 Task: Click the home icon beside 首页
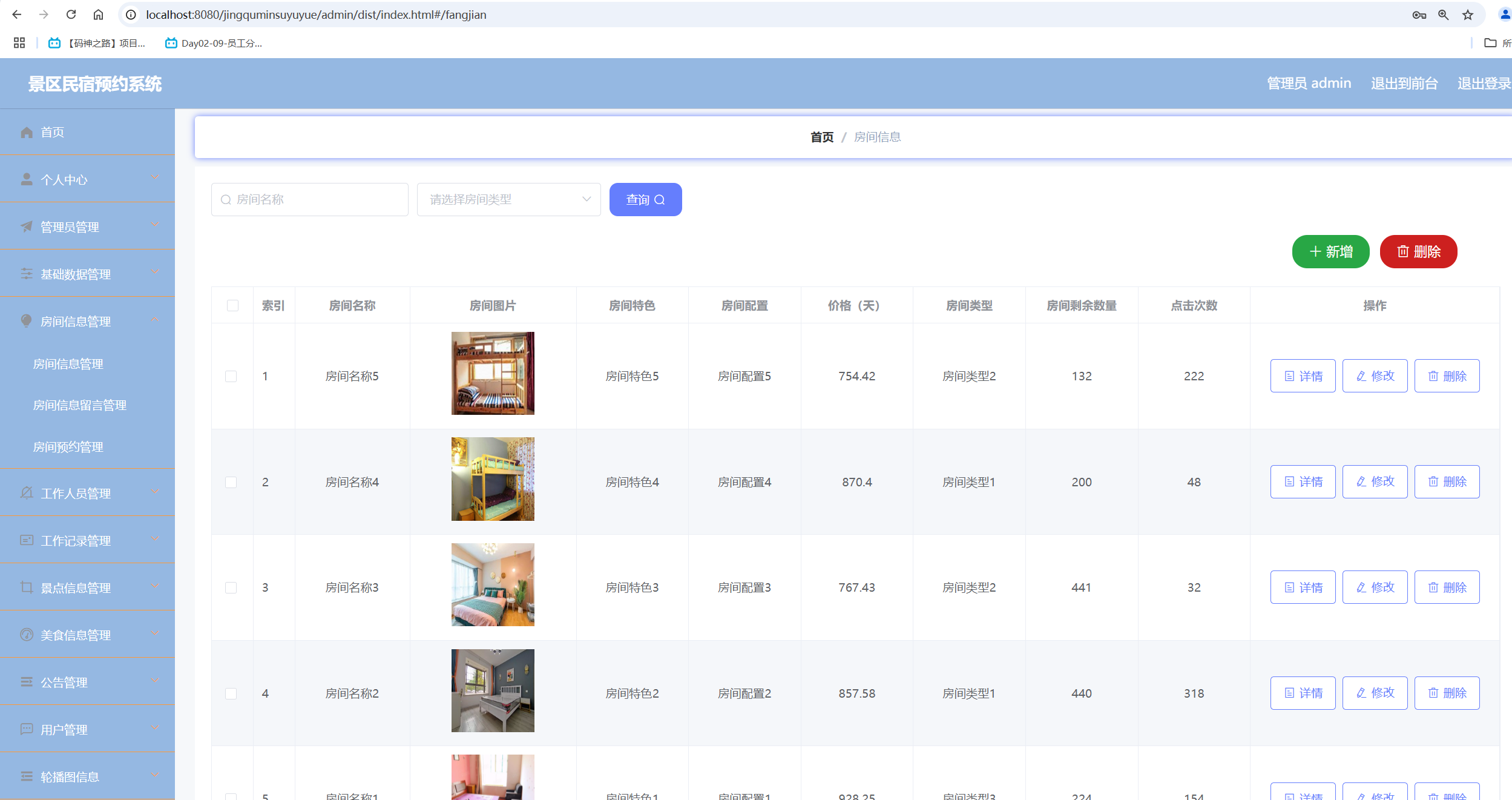click(27, 131)
